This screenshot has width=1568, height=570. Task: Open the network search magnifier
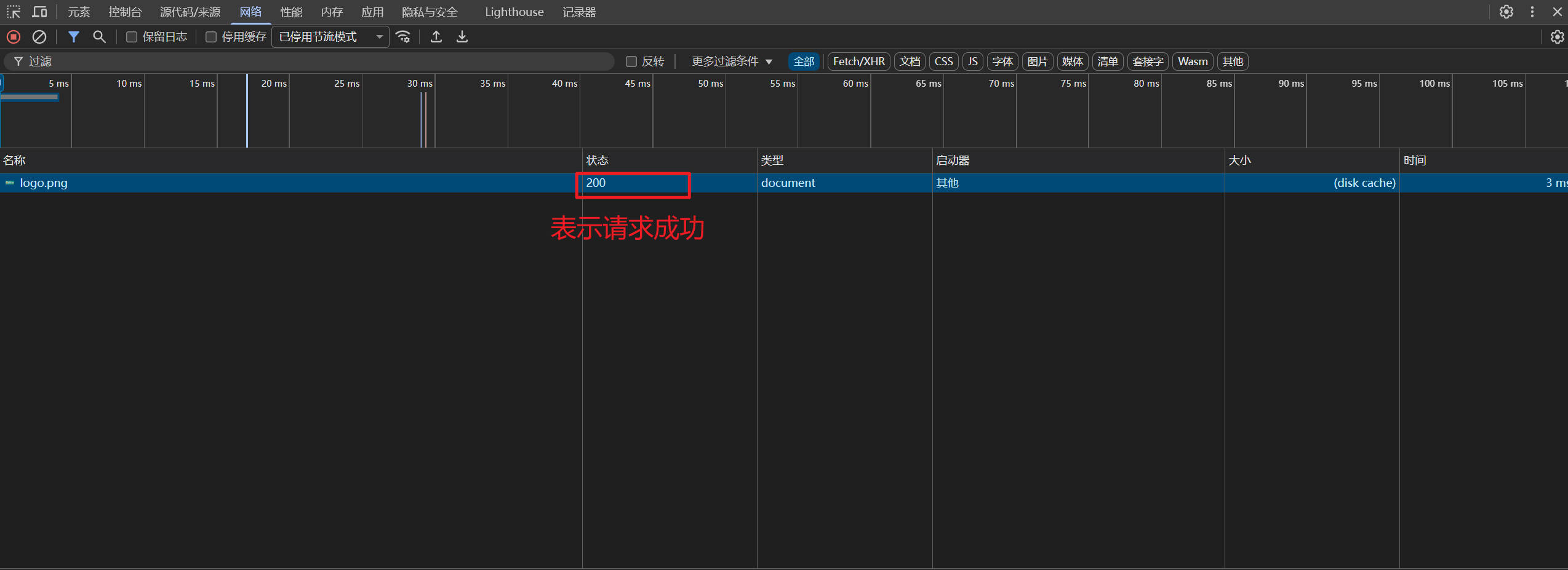(x=99, y=37)
